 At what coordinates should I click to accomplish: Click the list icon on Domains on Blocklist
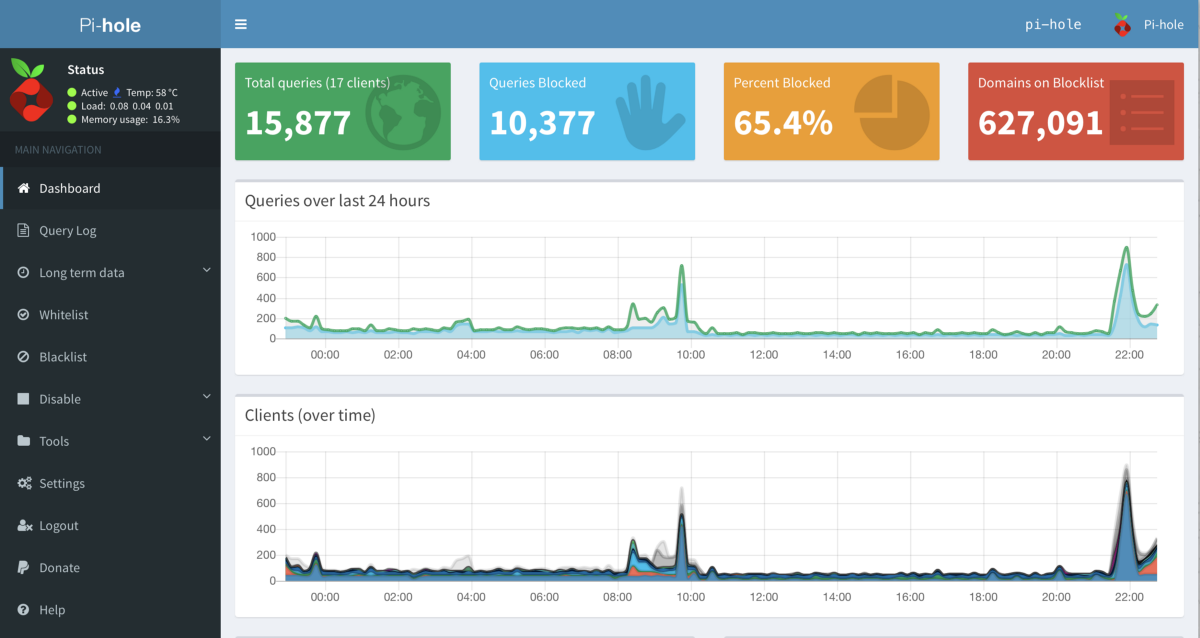[x=1140, y=111]
